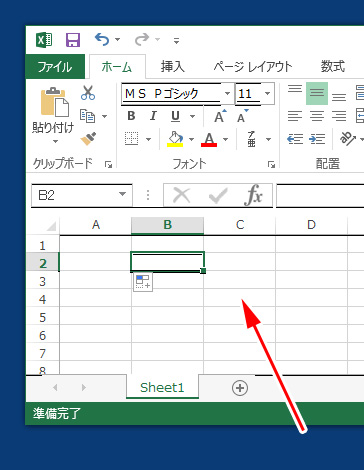Click the Undo arrow icon

(x=102, y=39)
